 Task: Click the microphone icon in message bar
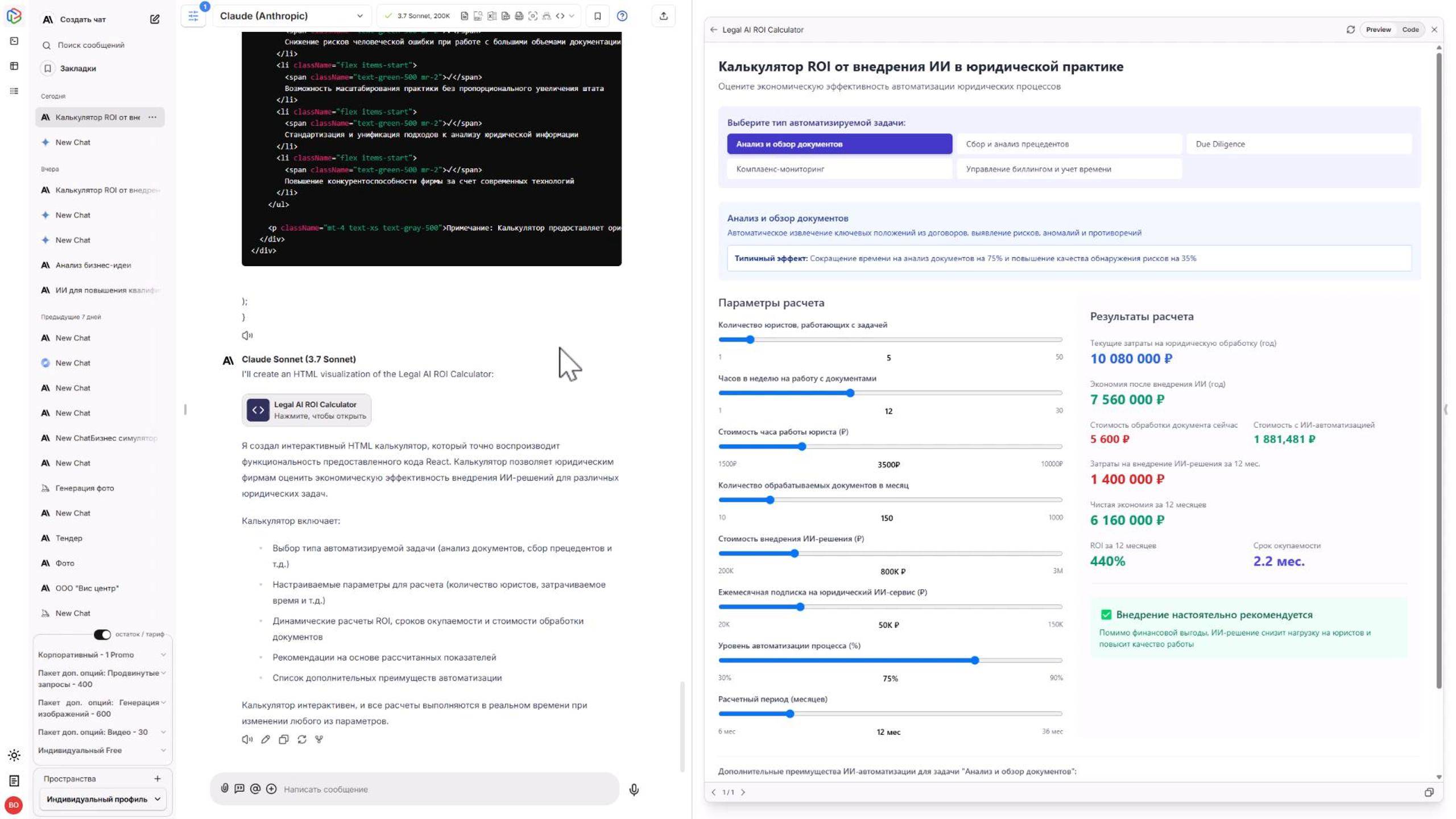(634, 789)
